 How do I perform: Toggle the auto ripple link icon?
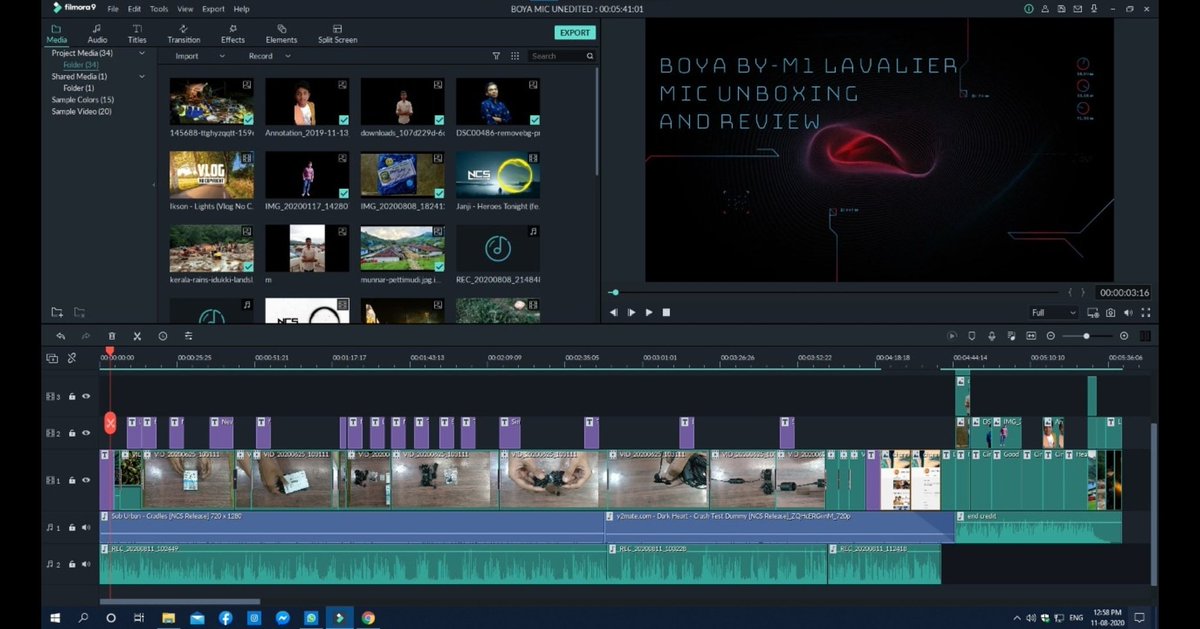pyautogui.click(x=72, y=357)
